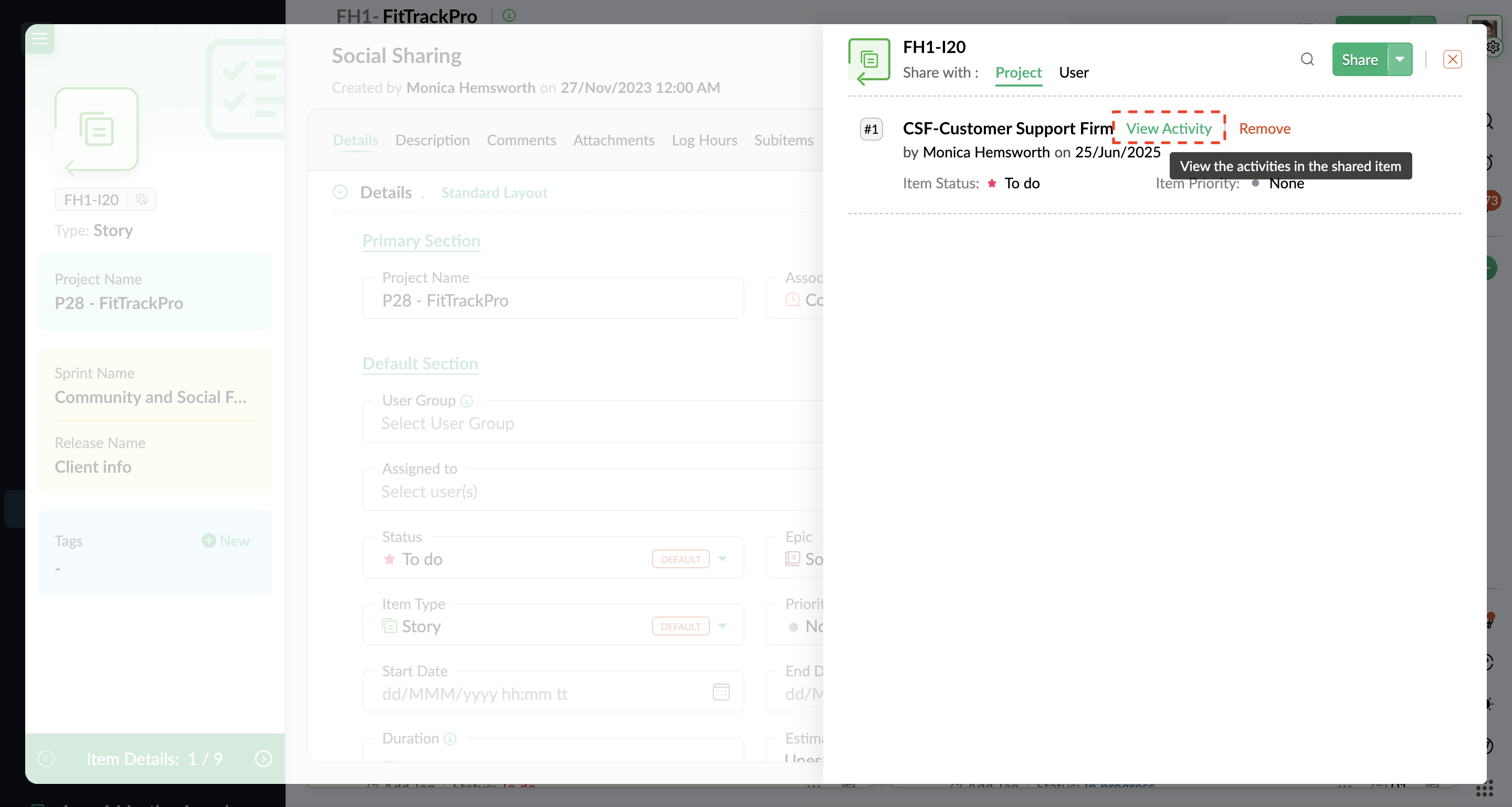Click the Start Date input field

(552, 693)
